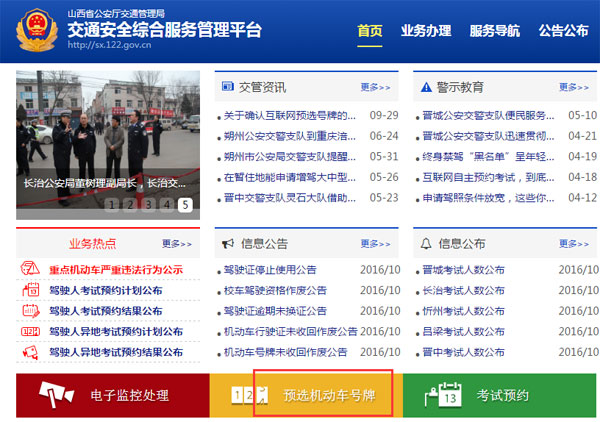Screen dimensions: 600x422
Task: Click the 信息公告 megaphone icon
Action: point(228,243)
